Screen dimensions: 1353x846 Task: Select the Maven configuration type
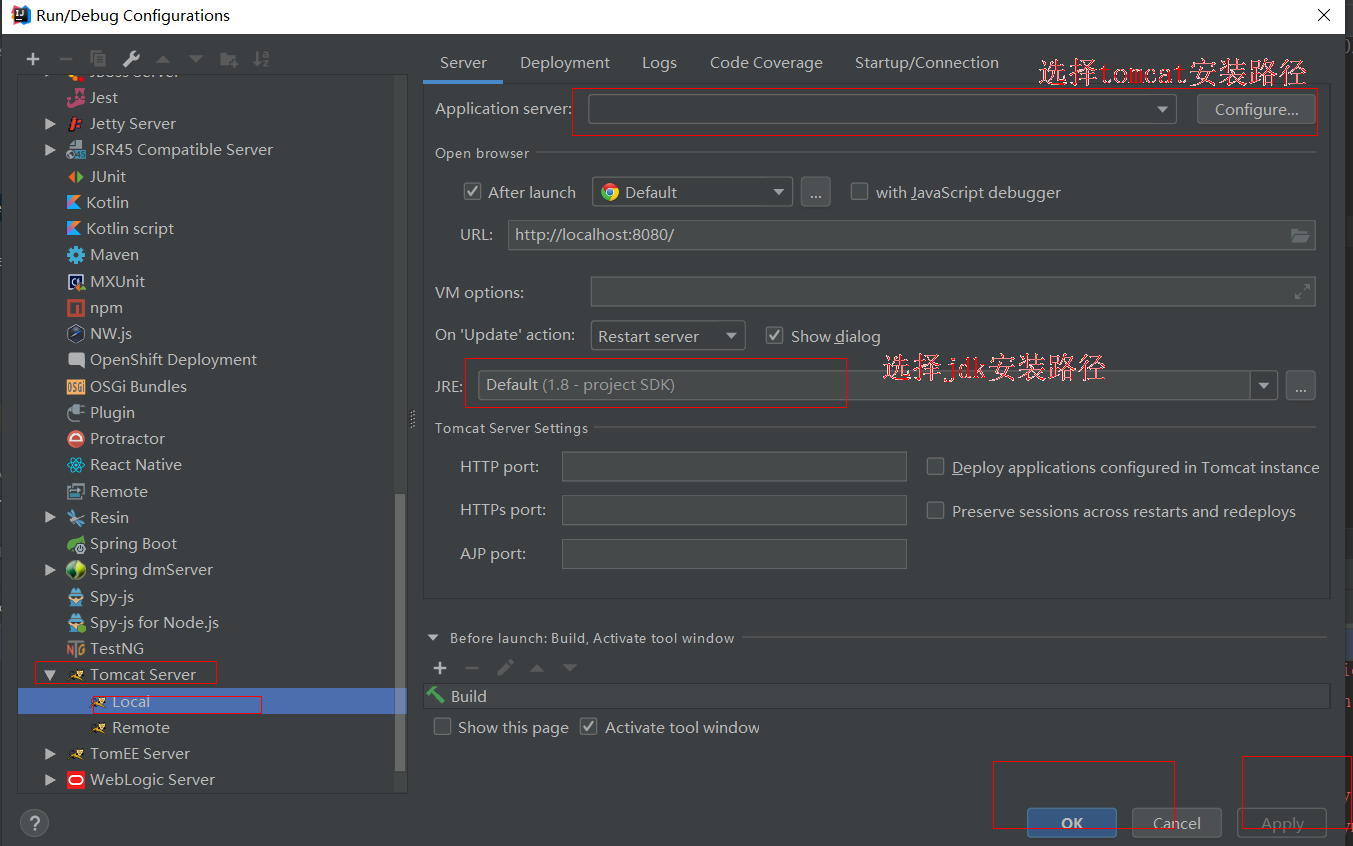[114, 254]
